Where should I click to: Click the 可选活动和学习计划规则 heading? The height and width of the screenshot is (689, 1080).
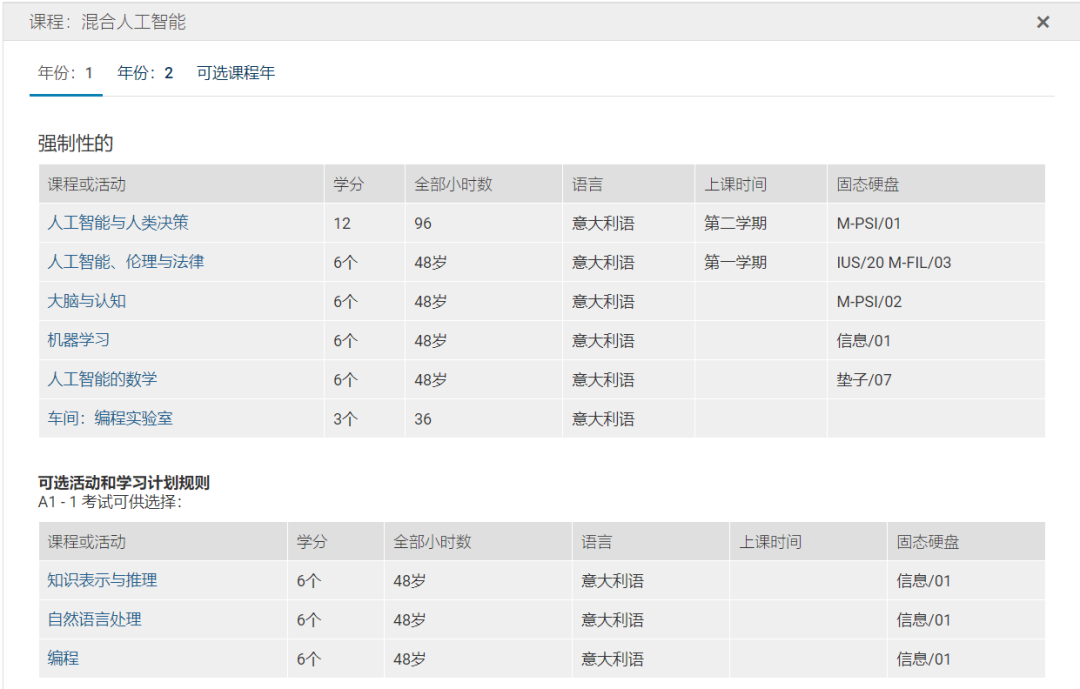[124, 482]
